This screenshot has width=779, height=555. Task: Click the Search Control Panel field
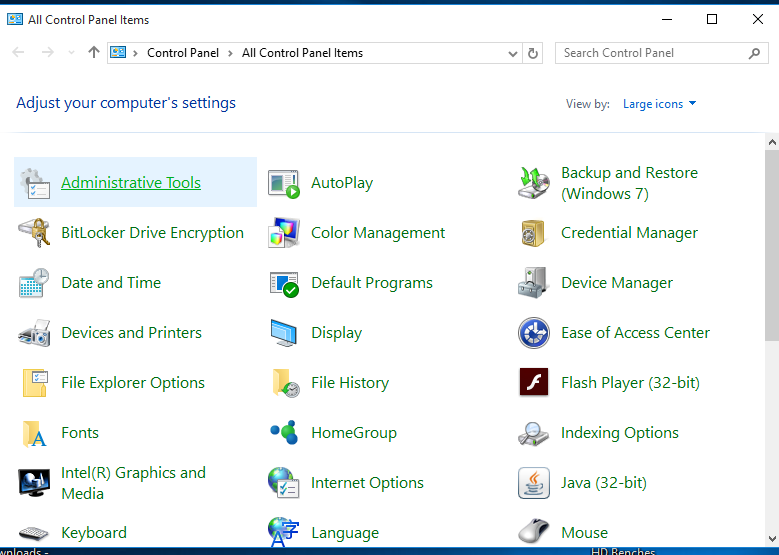pos(662,53)
